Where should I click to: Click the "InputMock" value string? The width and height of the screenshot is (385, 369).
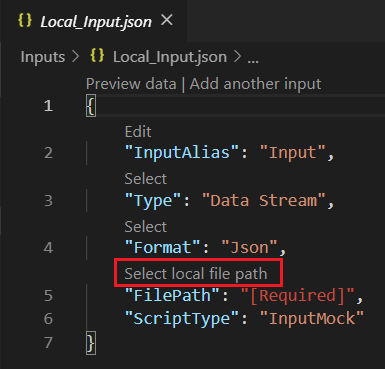point(312,318)
